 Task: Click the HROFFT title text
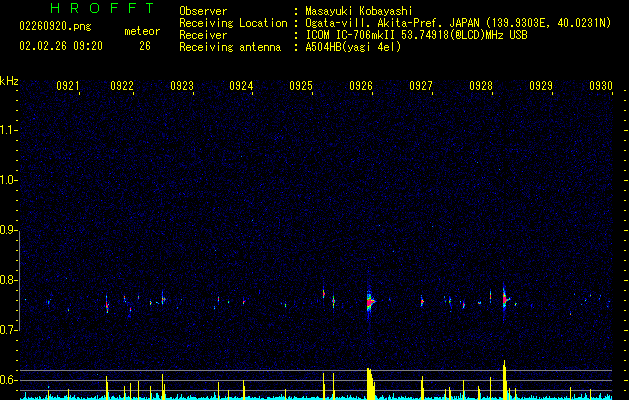[x=102, y=8]
